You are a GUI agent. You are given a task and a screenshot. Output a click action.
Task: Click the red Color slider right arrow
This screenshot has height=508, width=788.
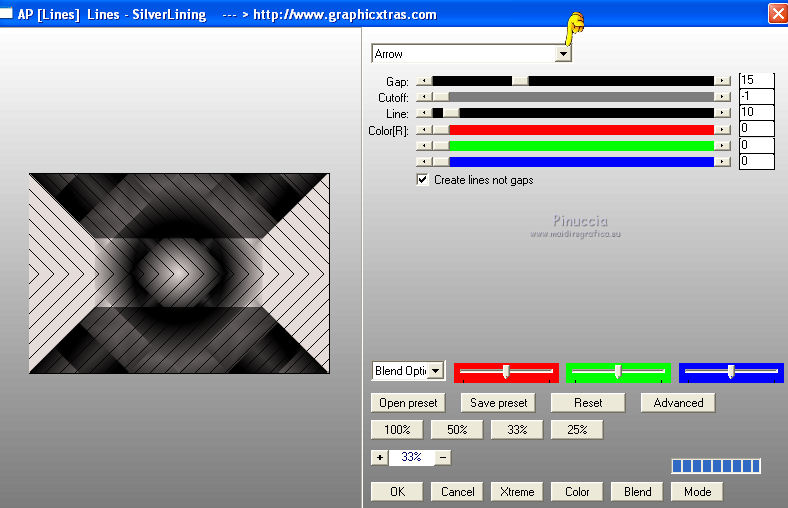pos(722,129)
